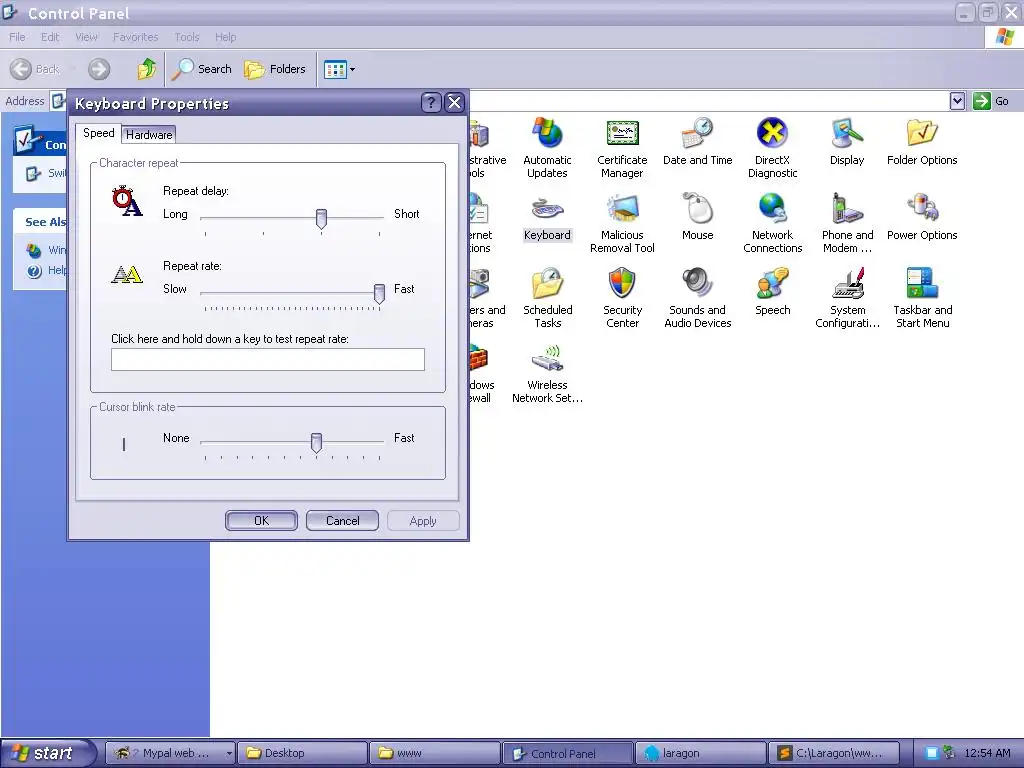Screen dimensions: 1024x768
Task: Open the Favorites menu
Action: tap(135, 37)
